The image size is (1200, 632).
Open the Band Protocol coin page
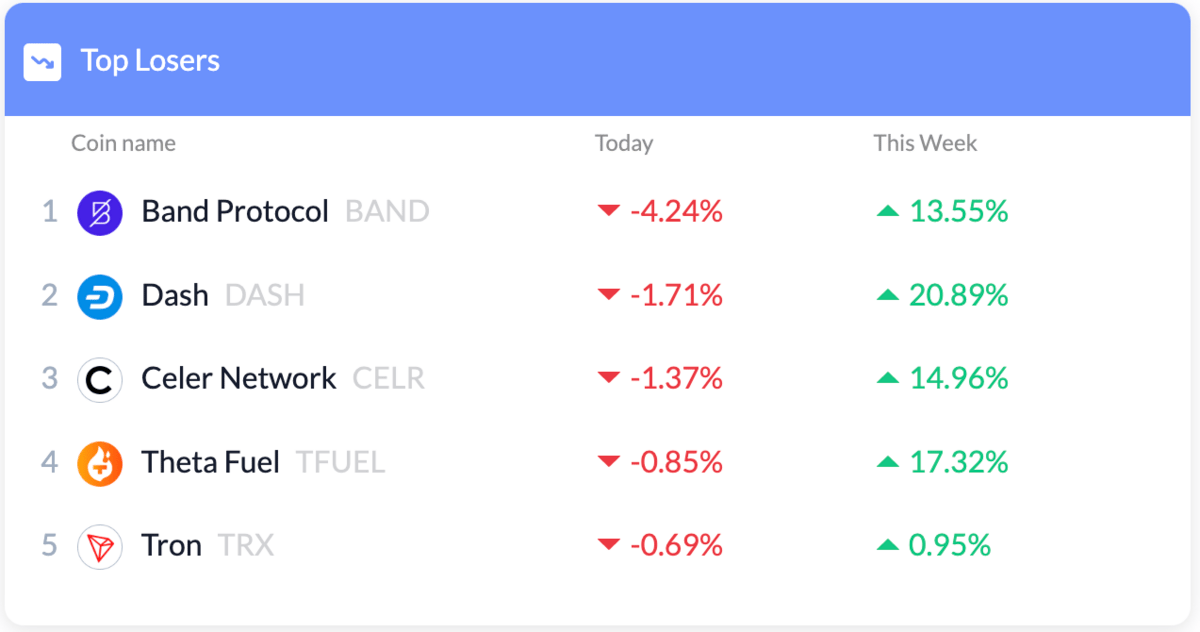point(235,212)
